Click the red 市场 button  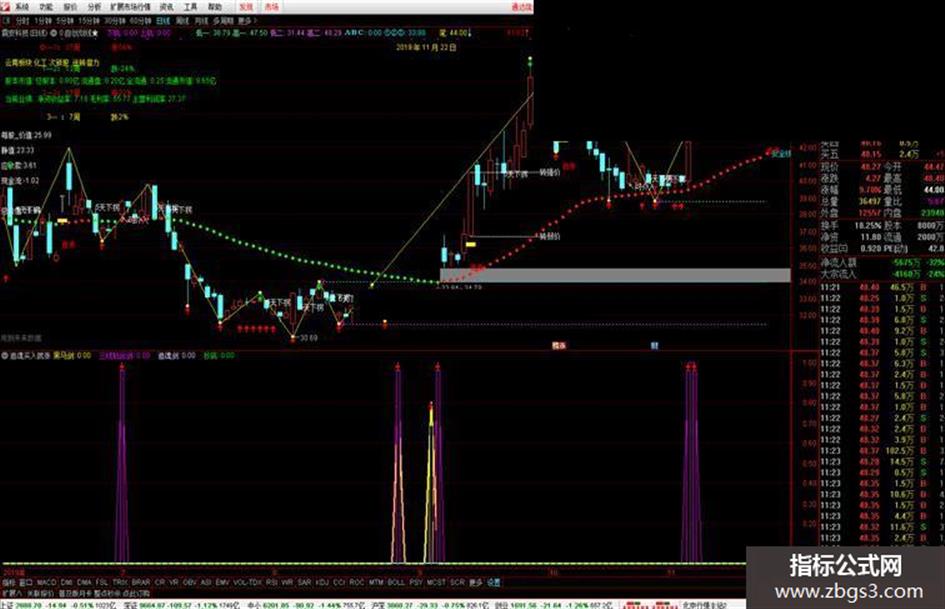pos(271,7)
